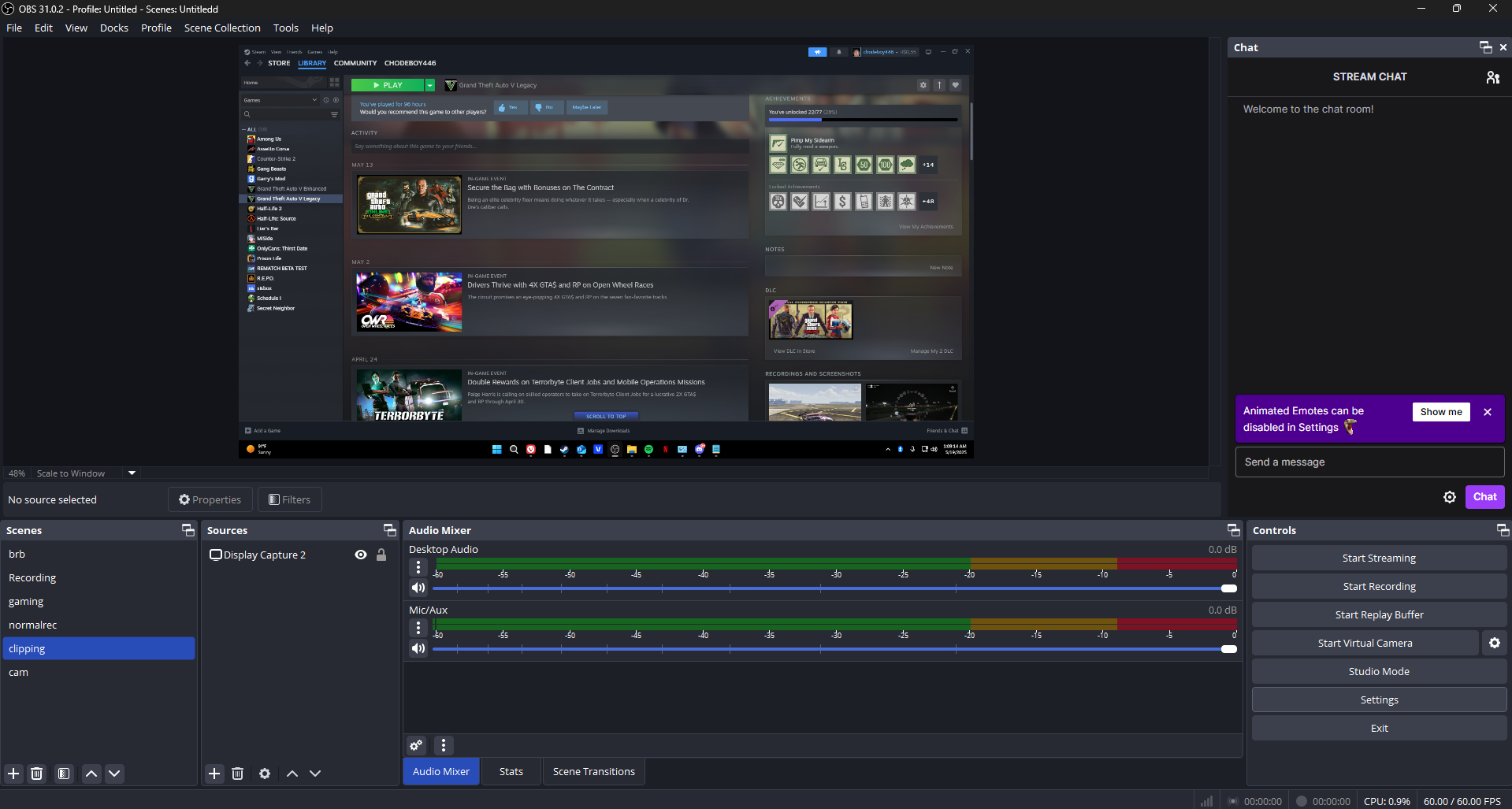Open the Tools menu

point(286,28)
